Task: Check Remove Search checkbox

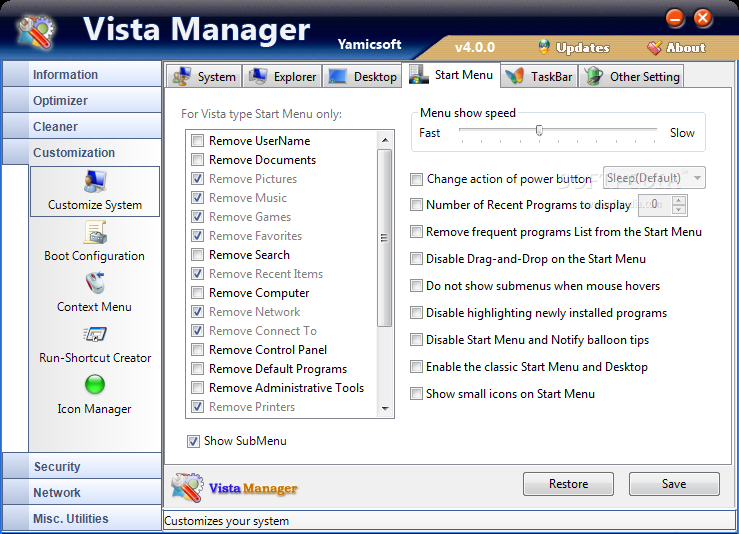Action: tap(197, 255)
